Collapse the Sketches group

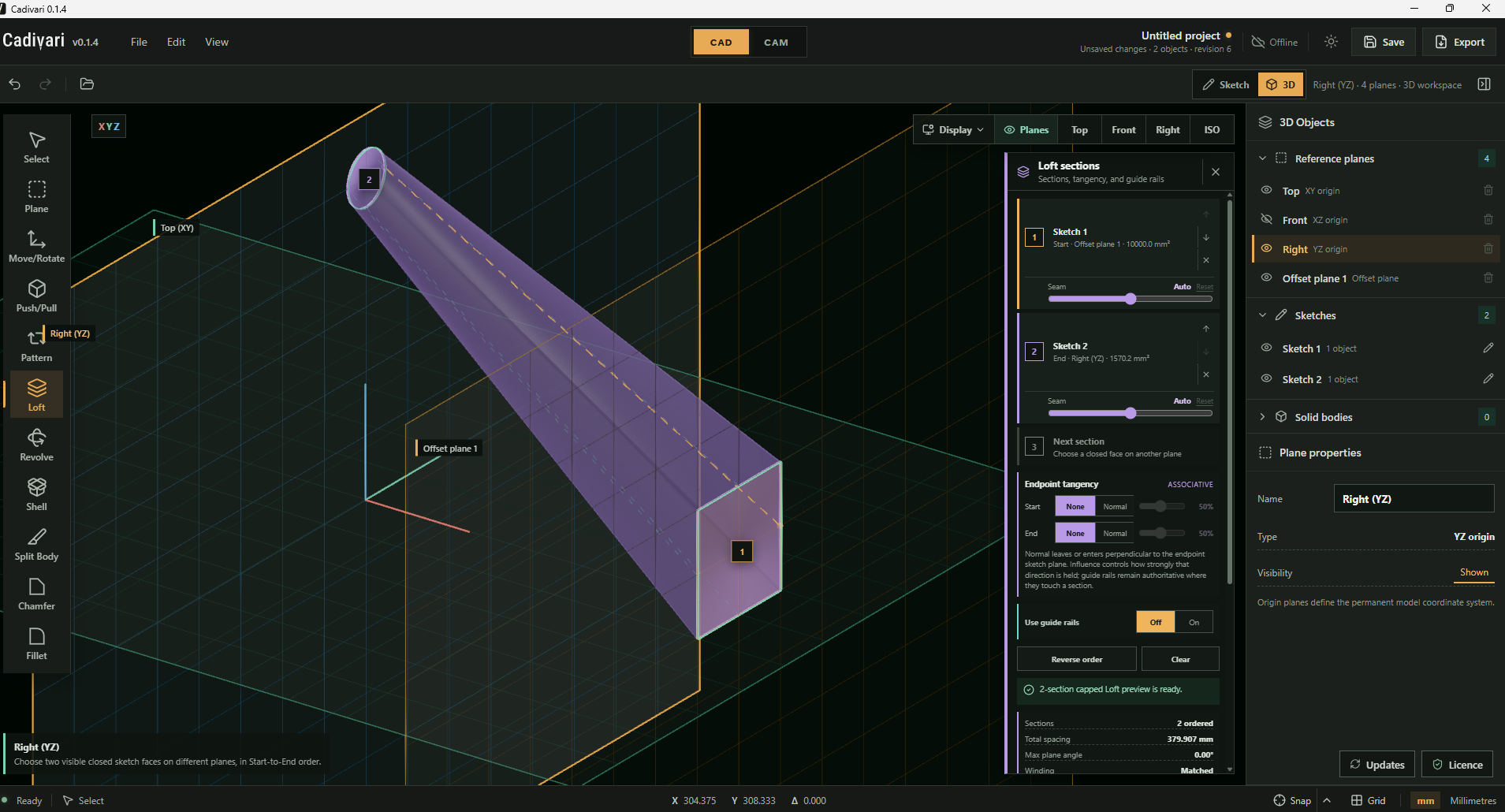pyautogui.click(x=1262, y=315)
